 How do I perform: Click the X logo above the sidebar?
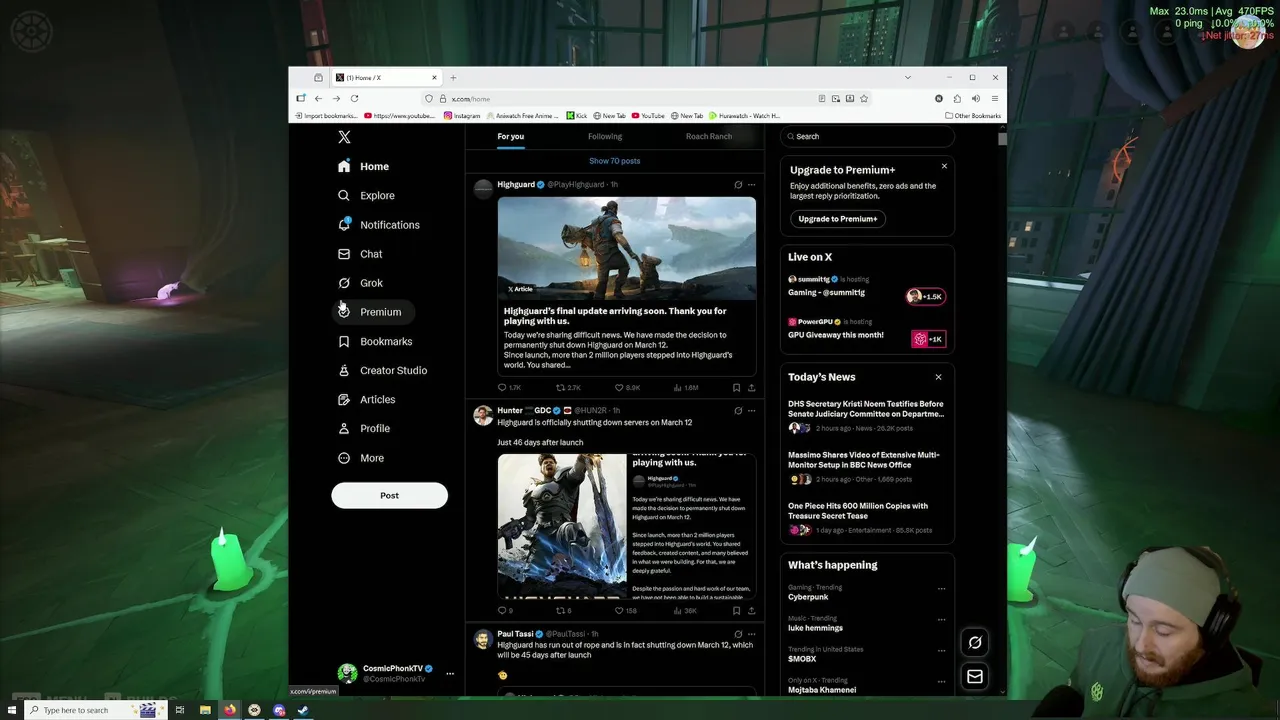(344, 137)
